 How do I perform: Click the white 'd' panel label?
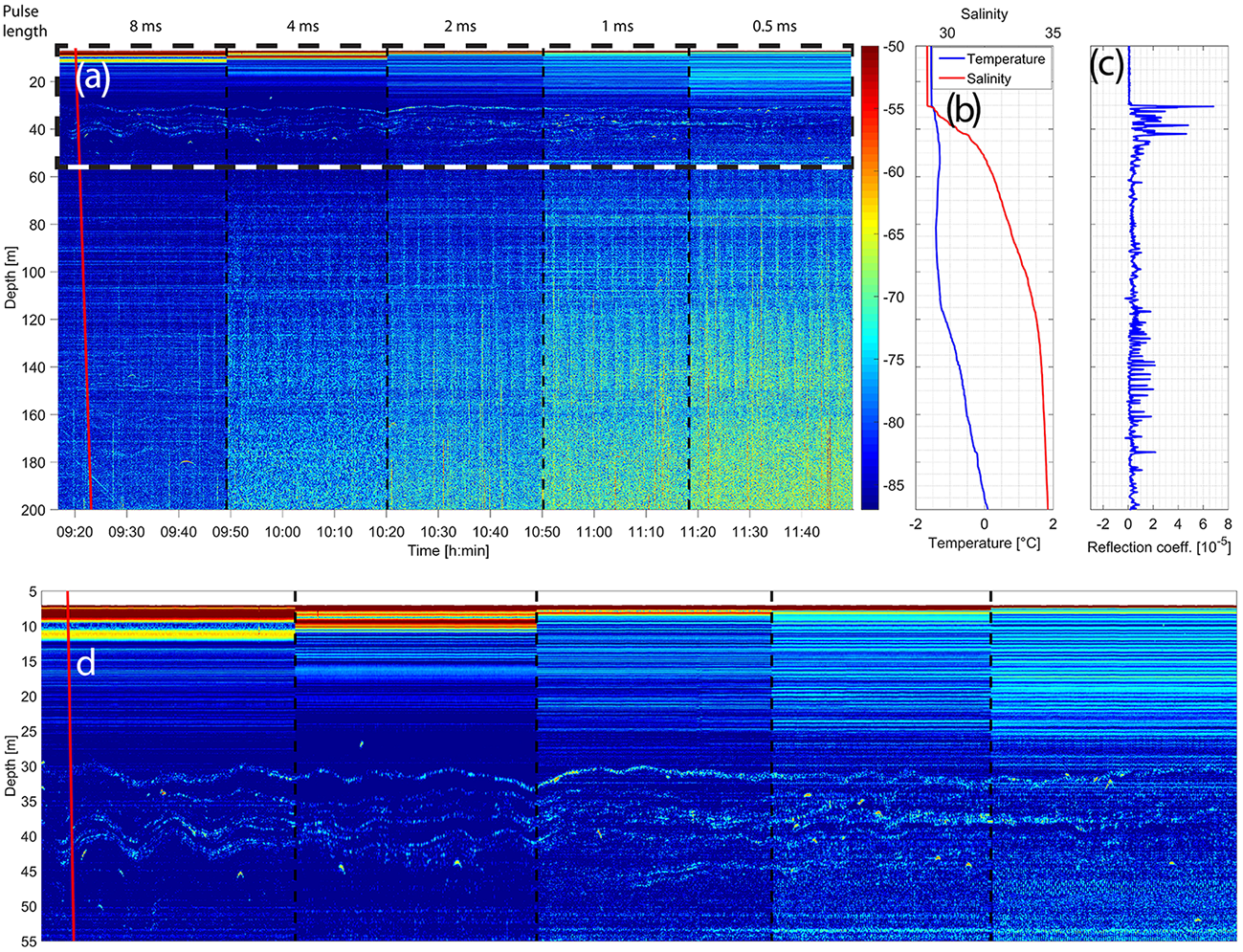(85, 663)
